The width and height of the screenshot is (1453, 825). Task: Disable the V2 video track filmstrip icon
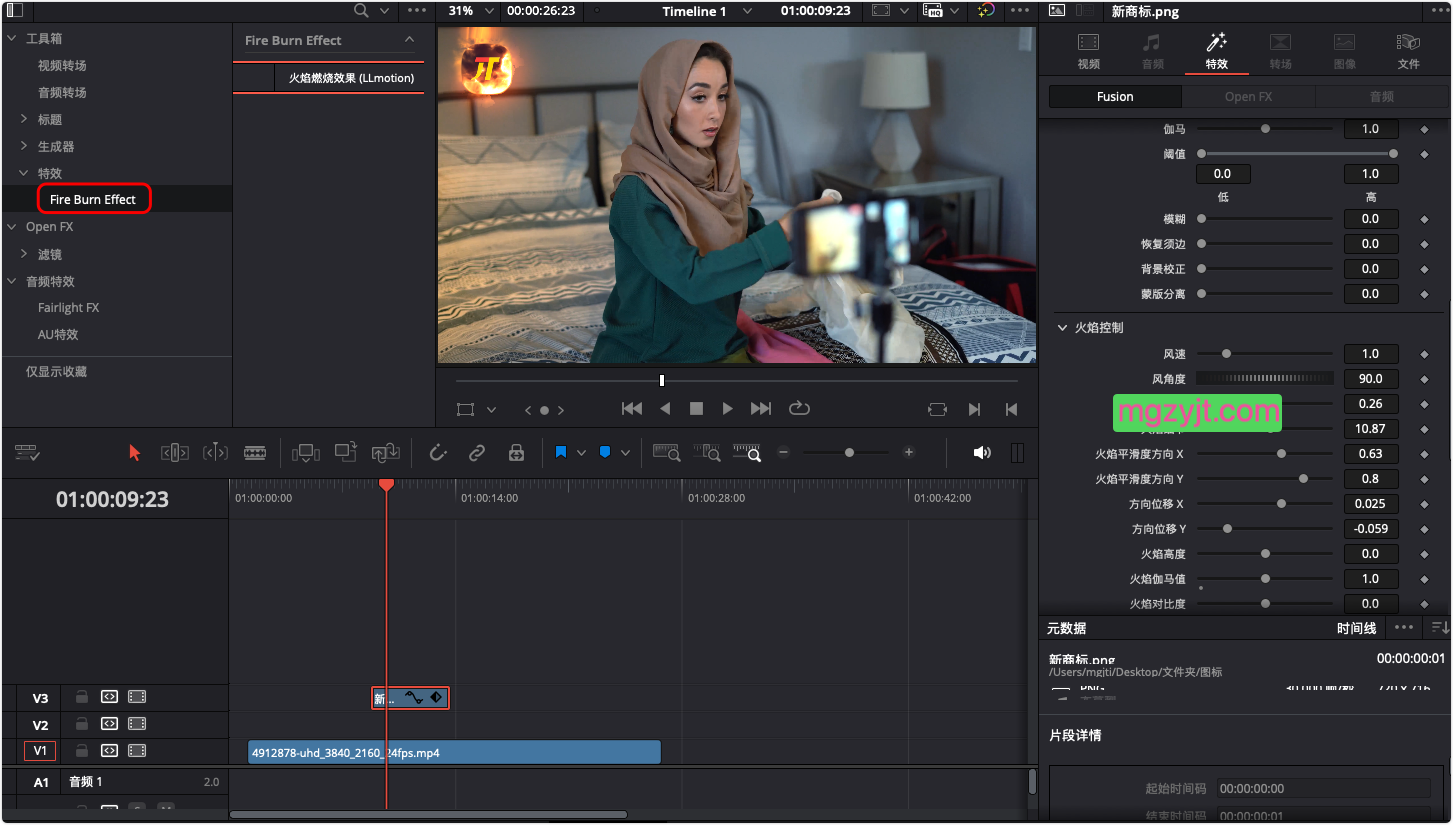click(137, 724)
